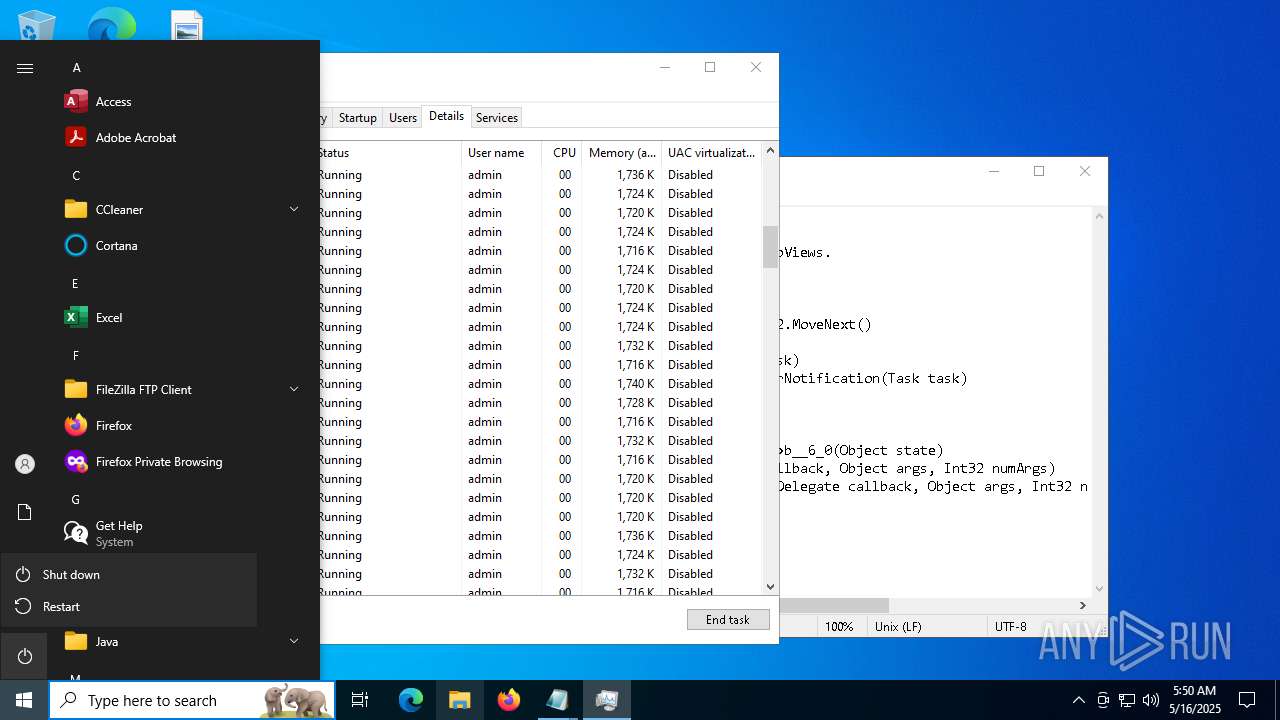Switch to the Task Manager taskbar icon
The height and width of the screenshot is (720, 1280).
coord(606,700)
